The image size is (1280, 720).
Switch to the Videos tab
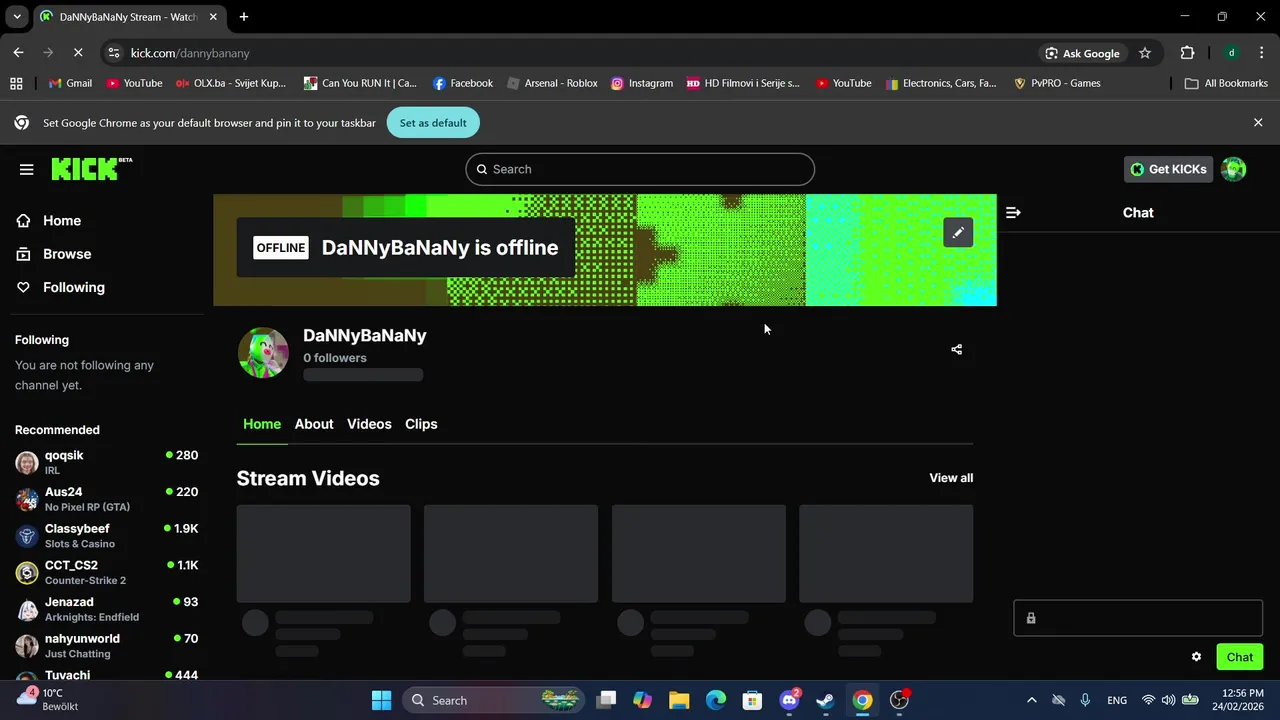coord(369,424)
